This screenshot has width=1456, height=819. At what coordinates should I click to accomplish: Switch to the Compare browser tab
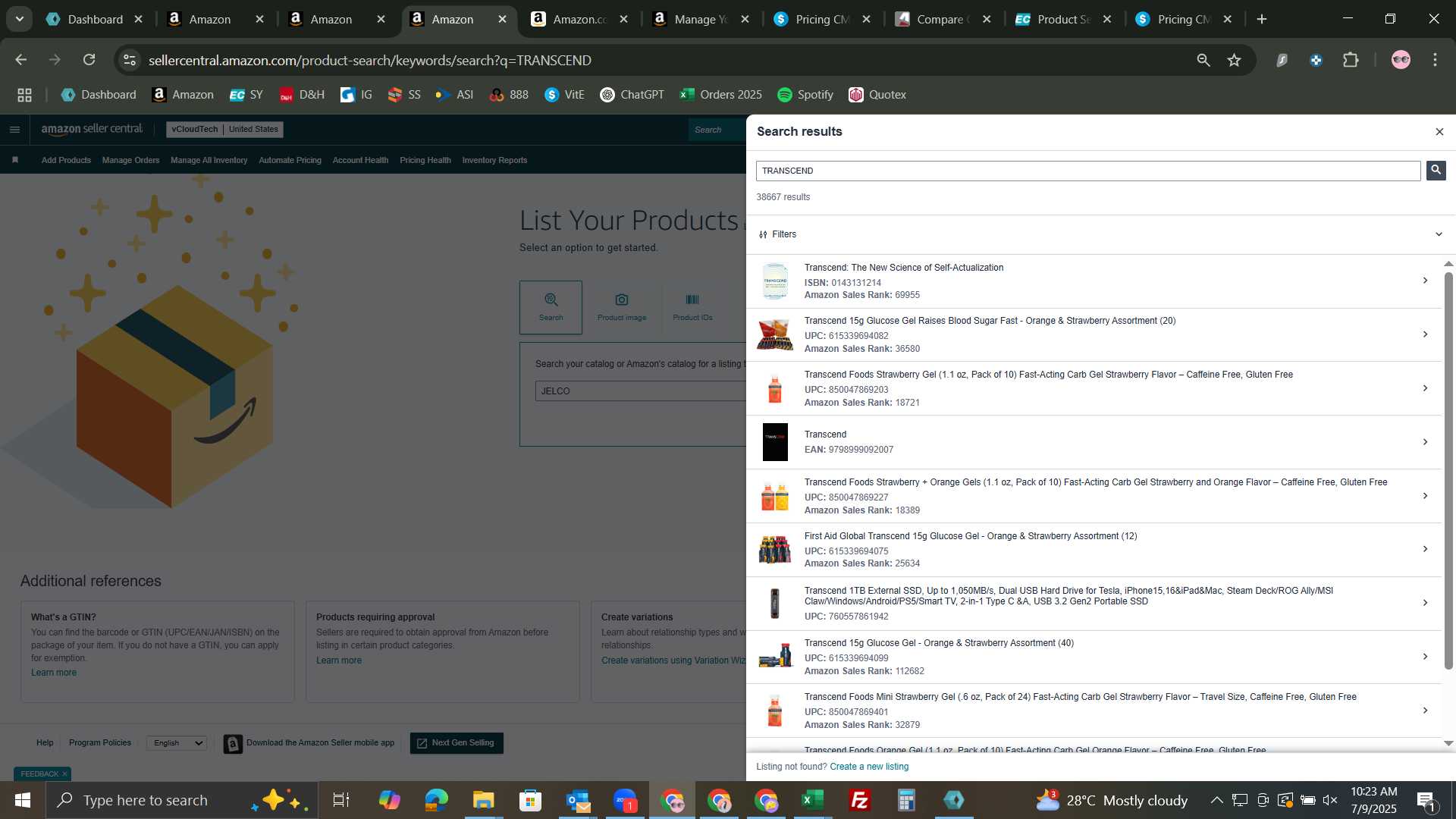(x=943, y=19)
